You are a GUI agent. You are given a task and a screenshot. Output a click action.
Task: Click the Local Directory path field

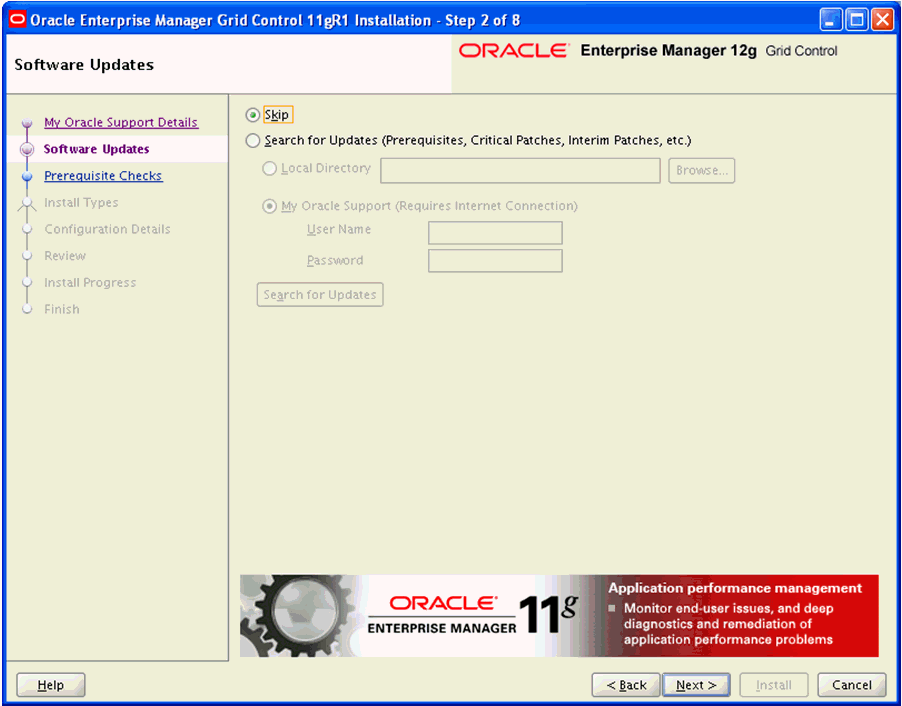[x=520, y=170]
